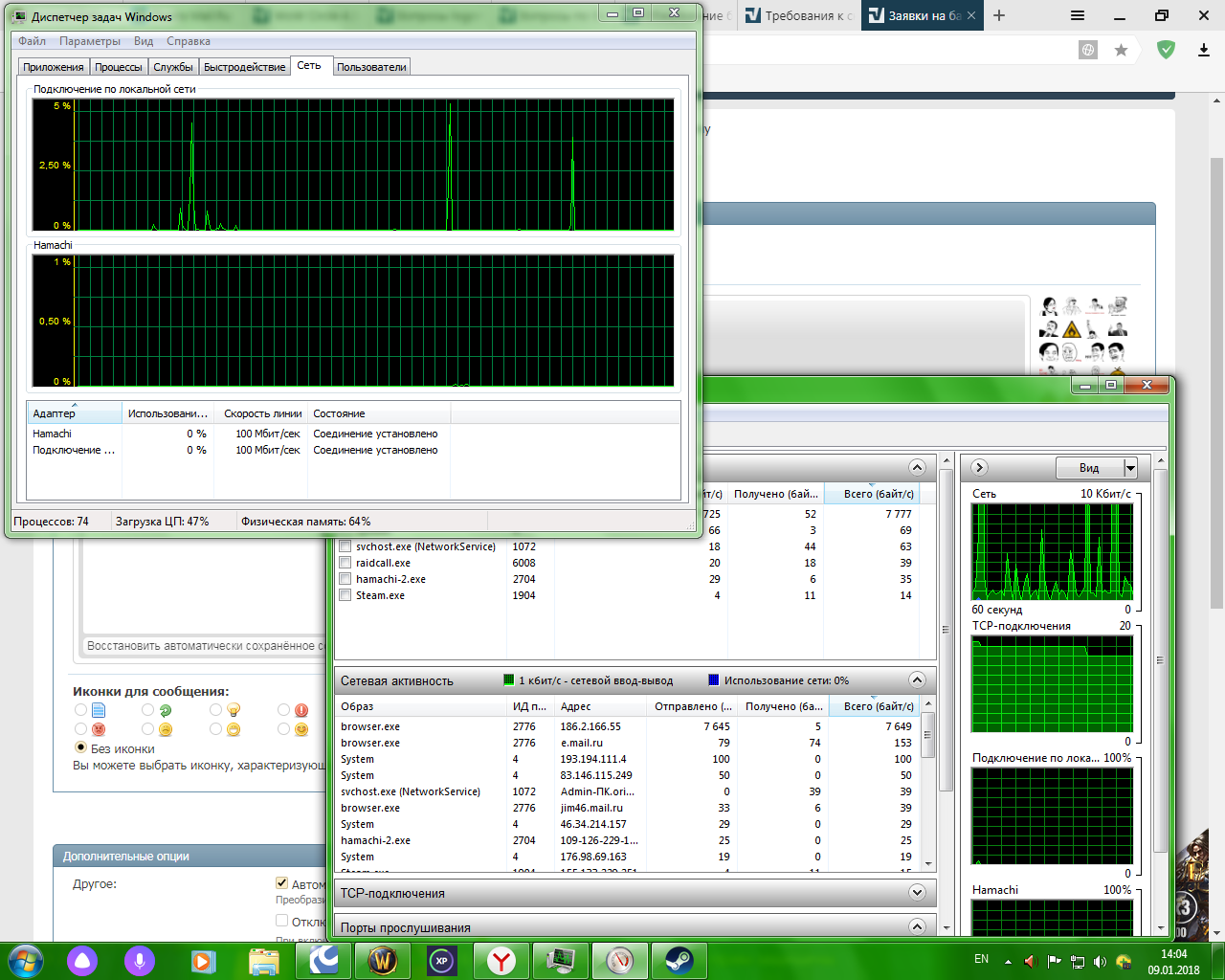Screen dimensions: 1225x980
Task: Click the green Protect shield icon
Action: tap(1166, 50)
